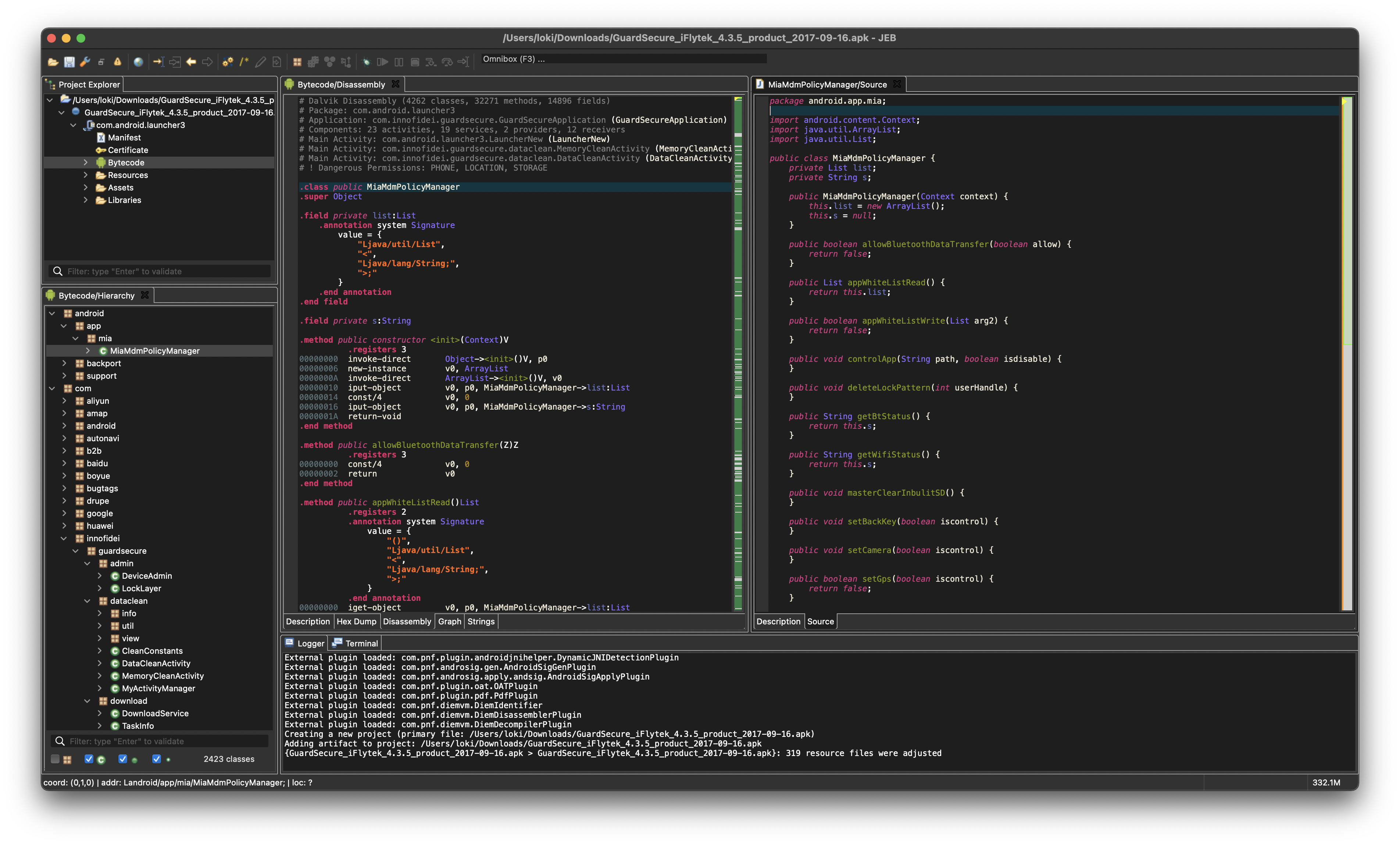Click the debugger stop square icon
1400x845 pixels.
(x=415, y=62)
